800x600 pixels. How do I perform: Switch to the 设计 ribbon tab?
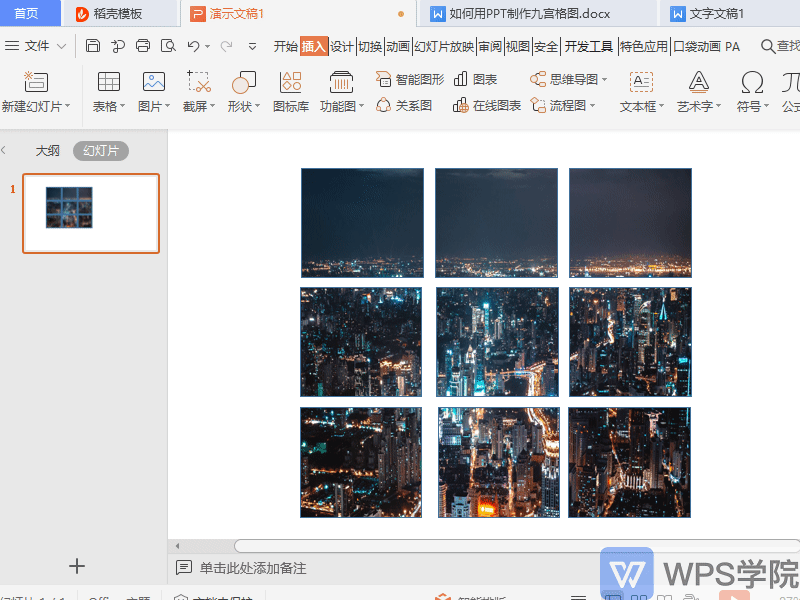coord(342,46)
